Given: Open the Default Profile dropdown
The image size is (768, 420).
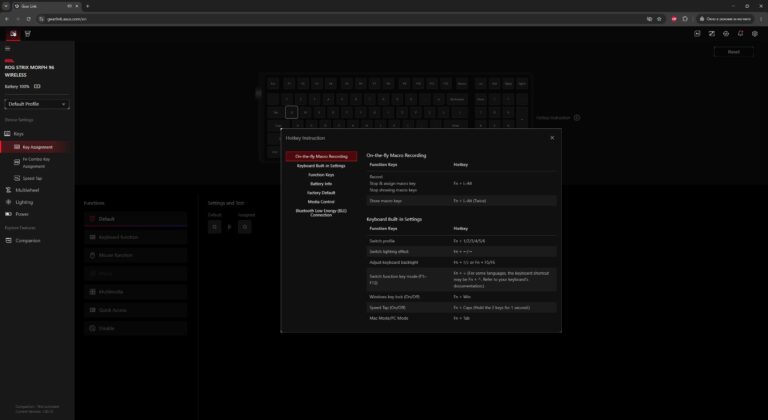Looking at the screenshot, I should 37,104.
